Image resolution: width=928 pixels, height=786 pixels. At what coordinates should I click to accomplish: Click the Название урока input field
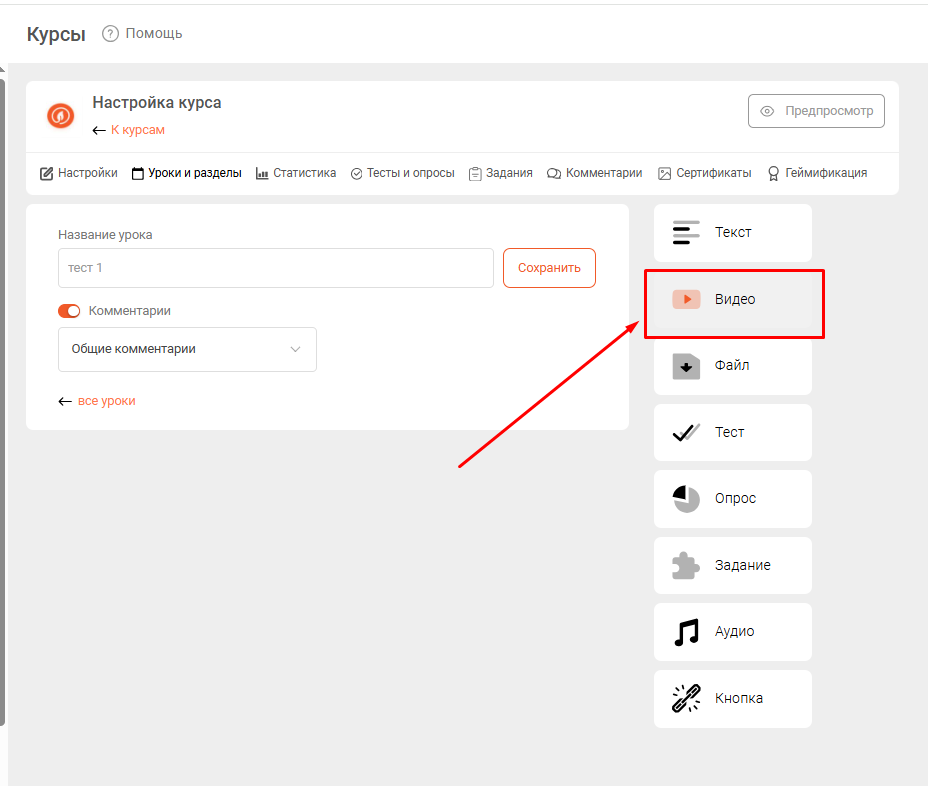point(276,268)
